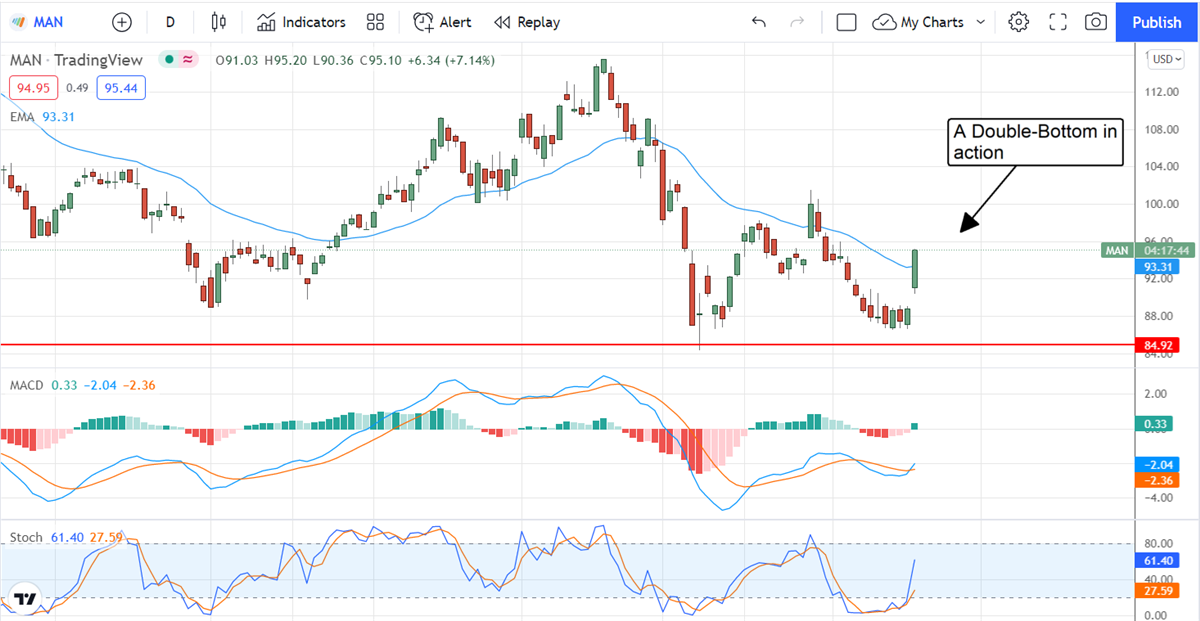Open the D time interval dropdown
The image size is (1200, 621).
tap(170, 22)
